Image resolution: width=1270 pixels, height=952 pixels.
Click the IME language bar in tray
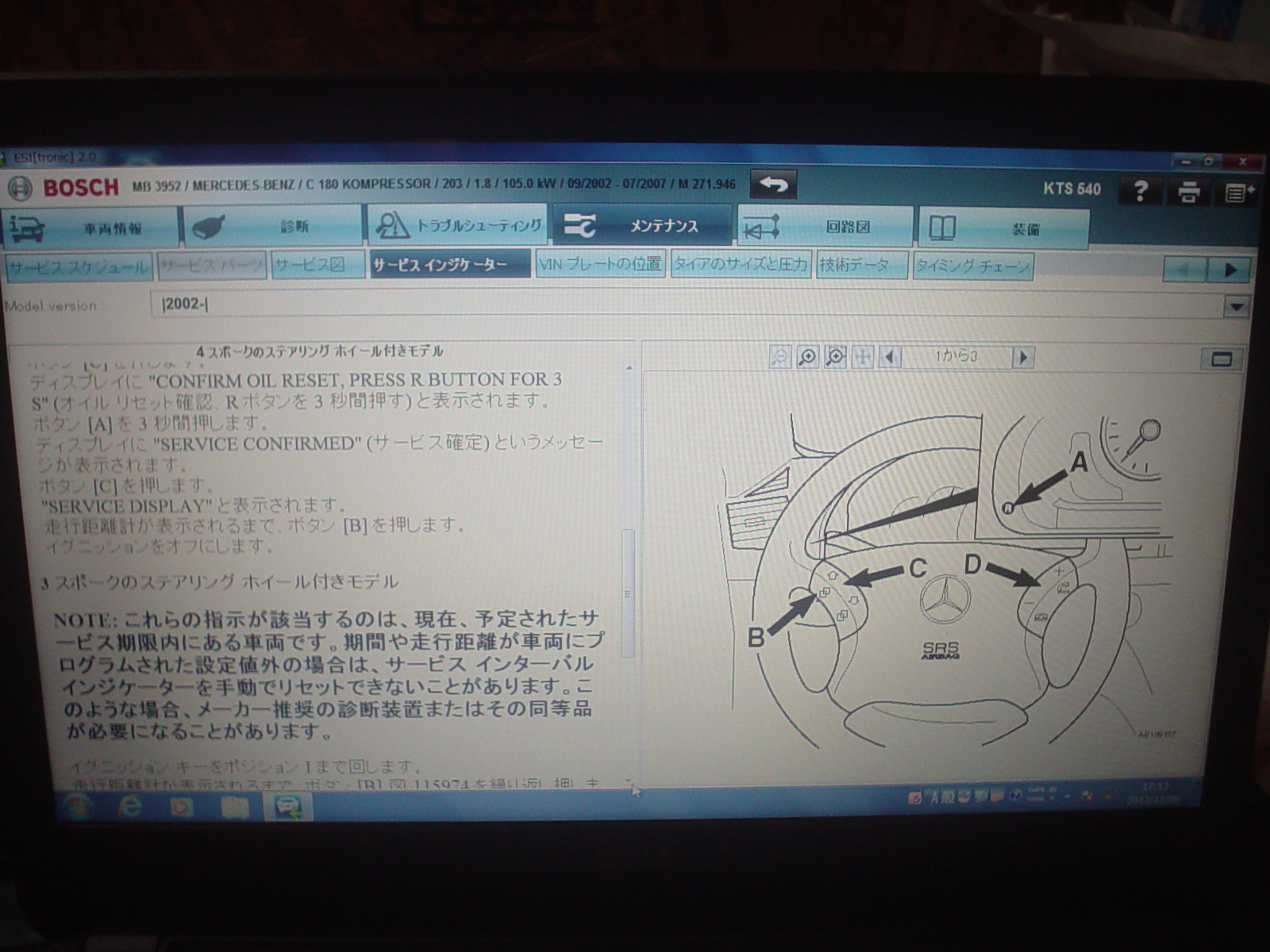(x=964, y=796)
